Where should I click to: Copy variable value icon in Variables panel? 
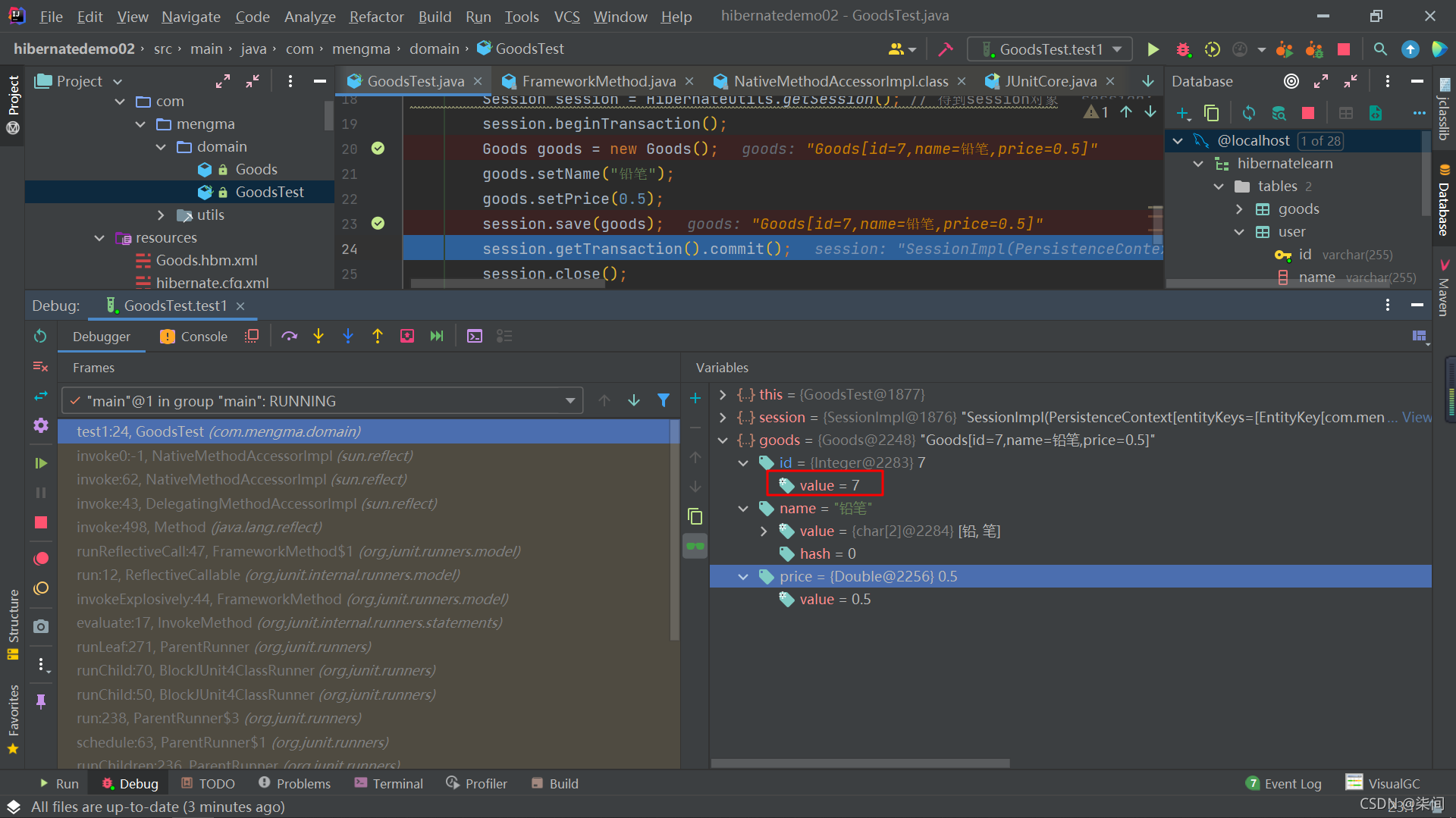[x=695, y=516]
